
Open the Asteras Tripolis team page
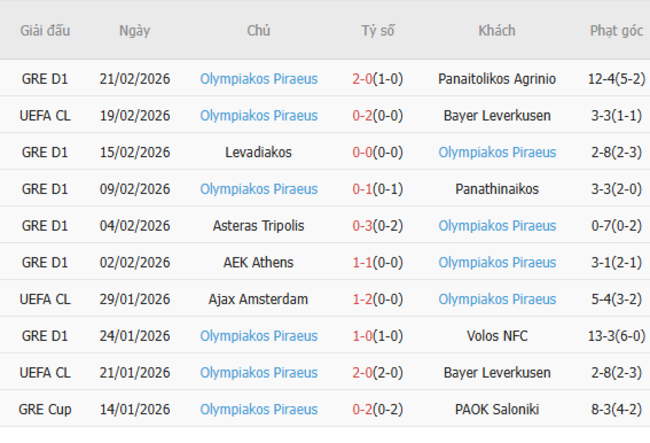click(x=259, y=226)
